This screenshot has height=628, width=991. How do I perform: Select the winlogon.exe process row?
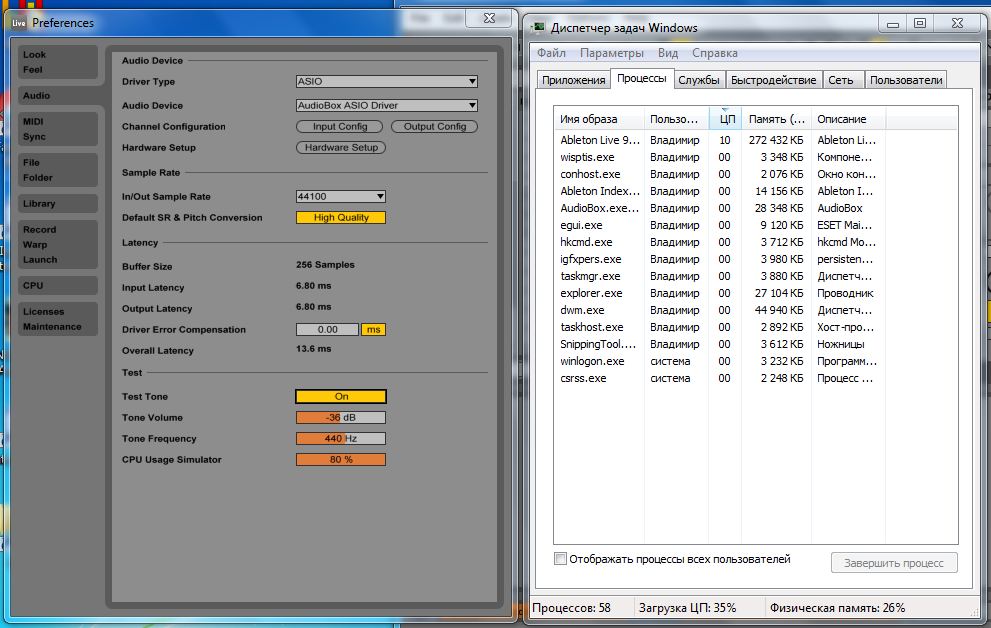point(756,362)
